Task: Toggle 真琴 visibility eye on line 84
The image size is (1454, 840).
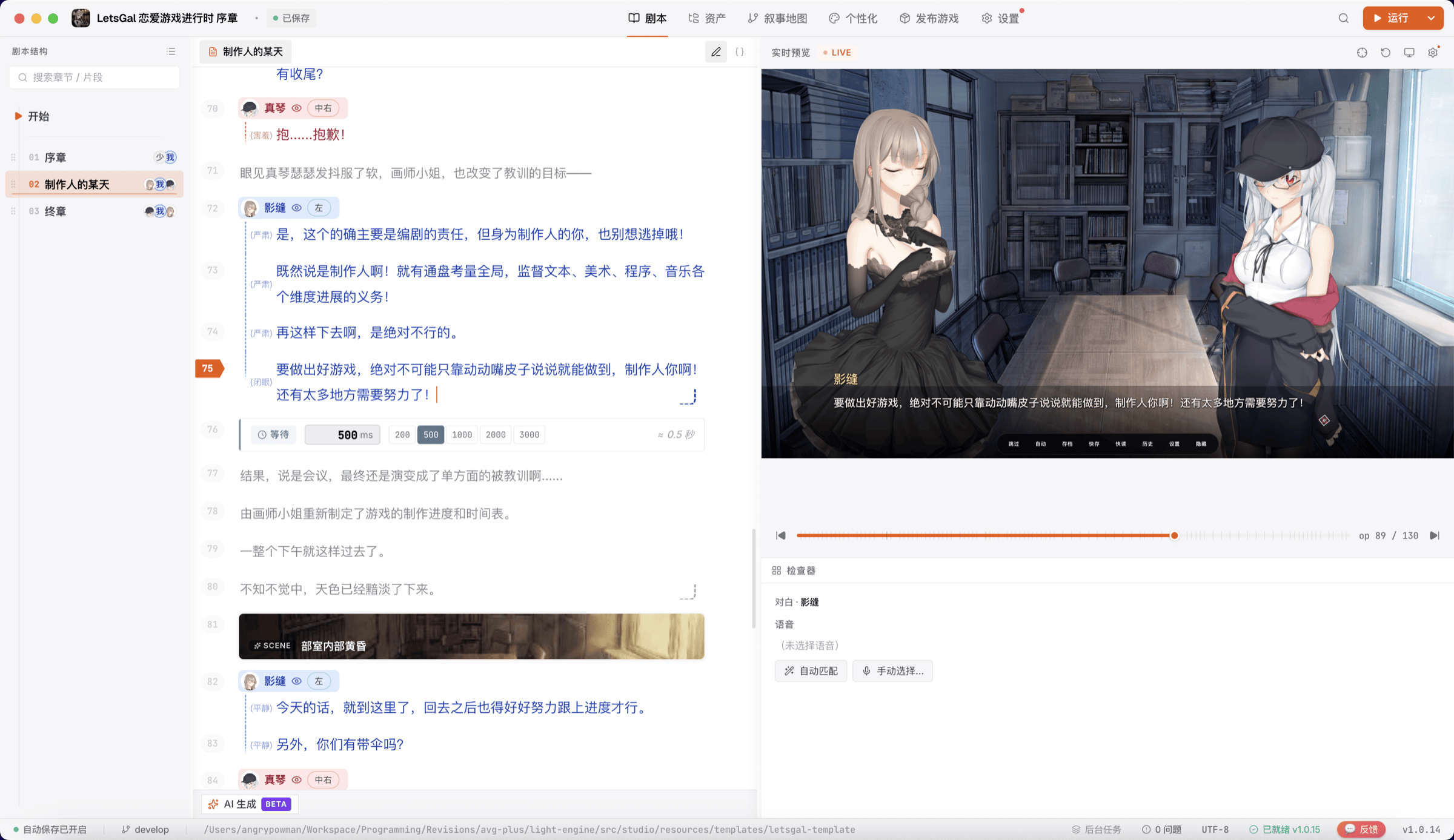Action: pos(297,780)
